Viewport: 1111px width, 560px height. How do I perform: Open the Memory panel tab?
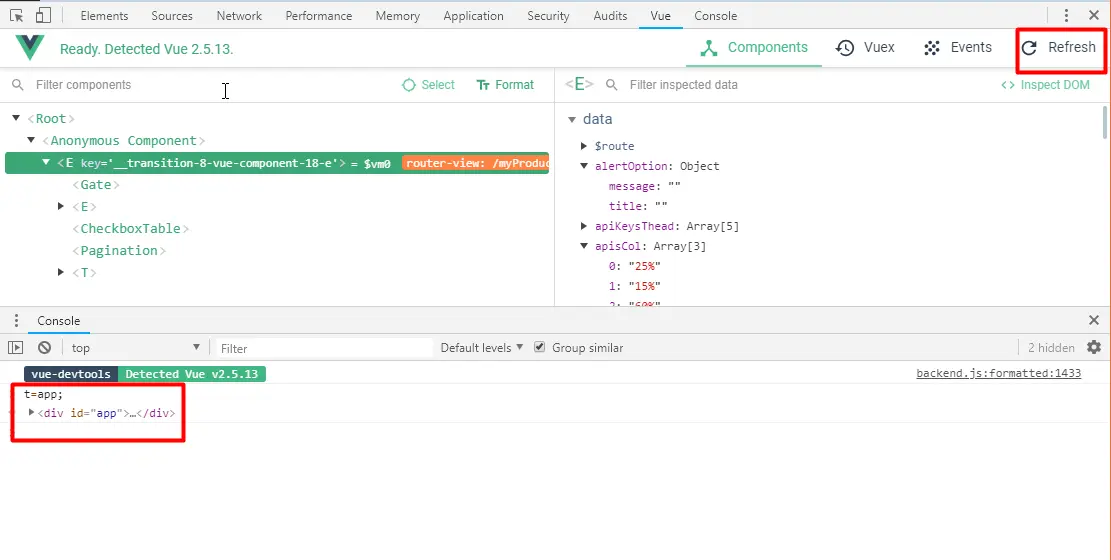coord(397,16)
